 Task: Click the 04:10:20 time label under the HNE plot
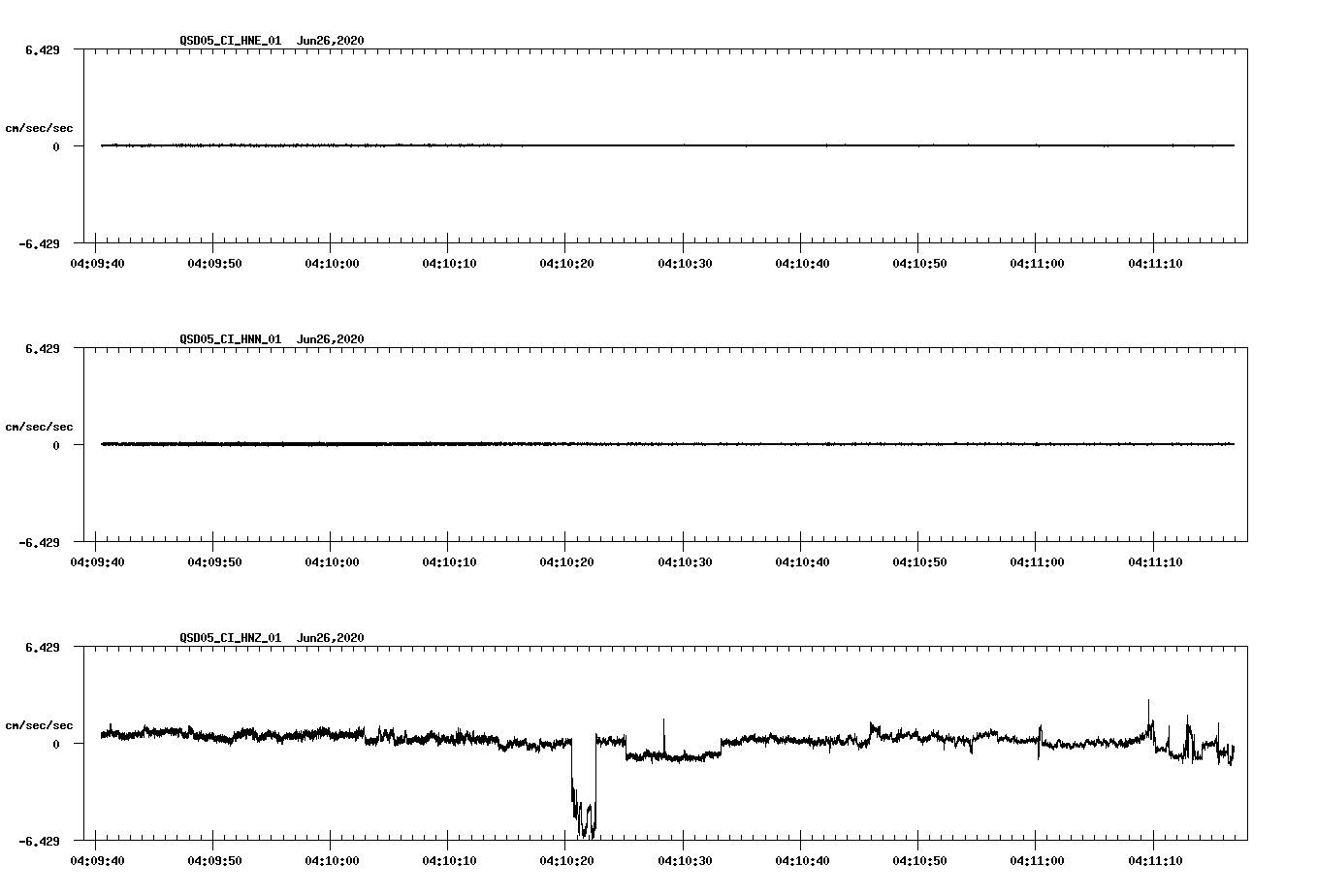(565, 264)
